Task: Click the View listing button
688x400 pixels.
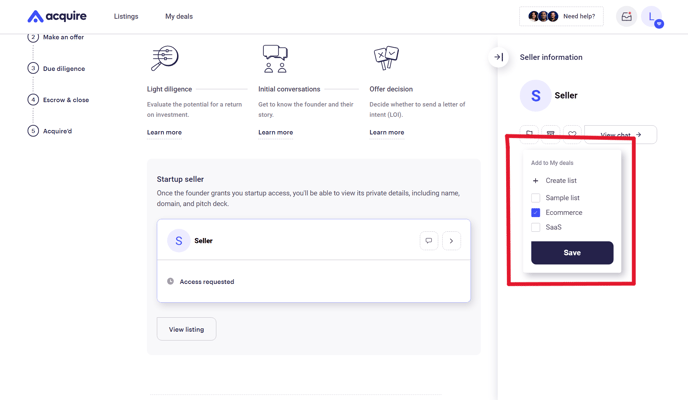Action: 186,329
